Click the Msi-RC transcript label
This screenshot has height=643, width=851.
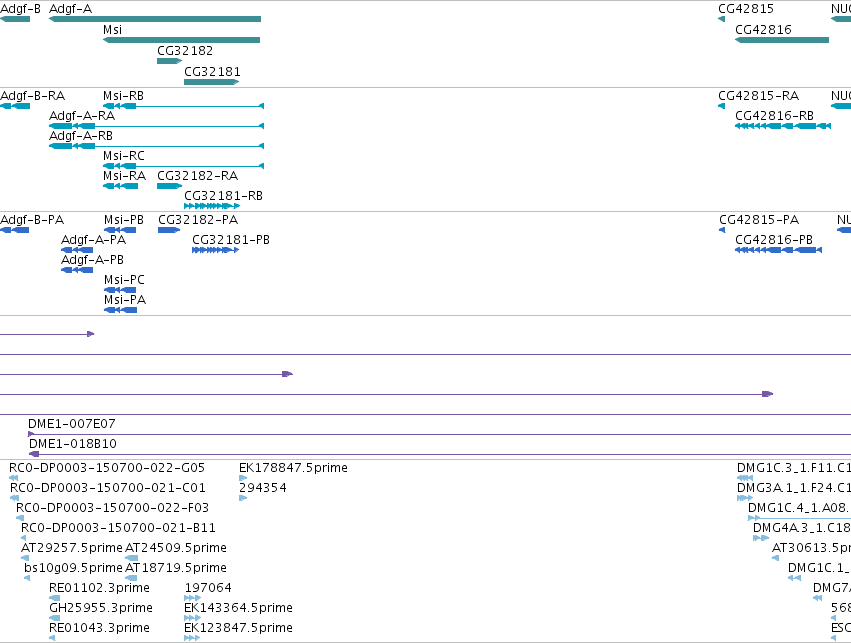pos(124,156)
